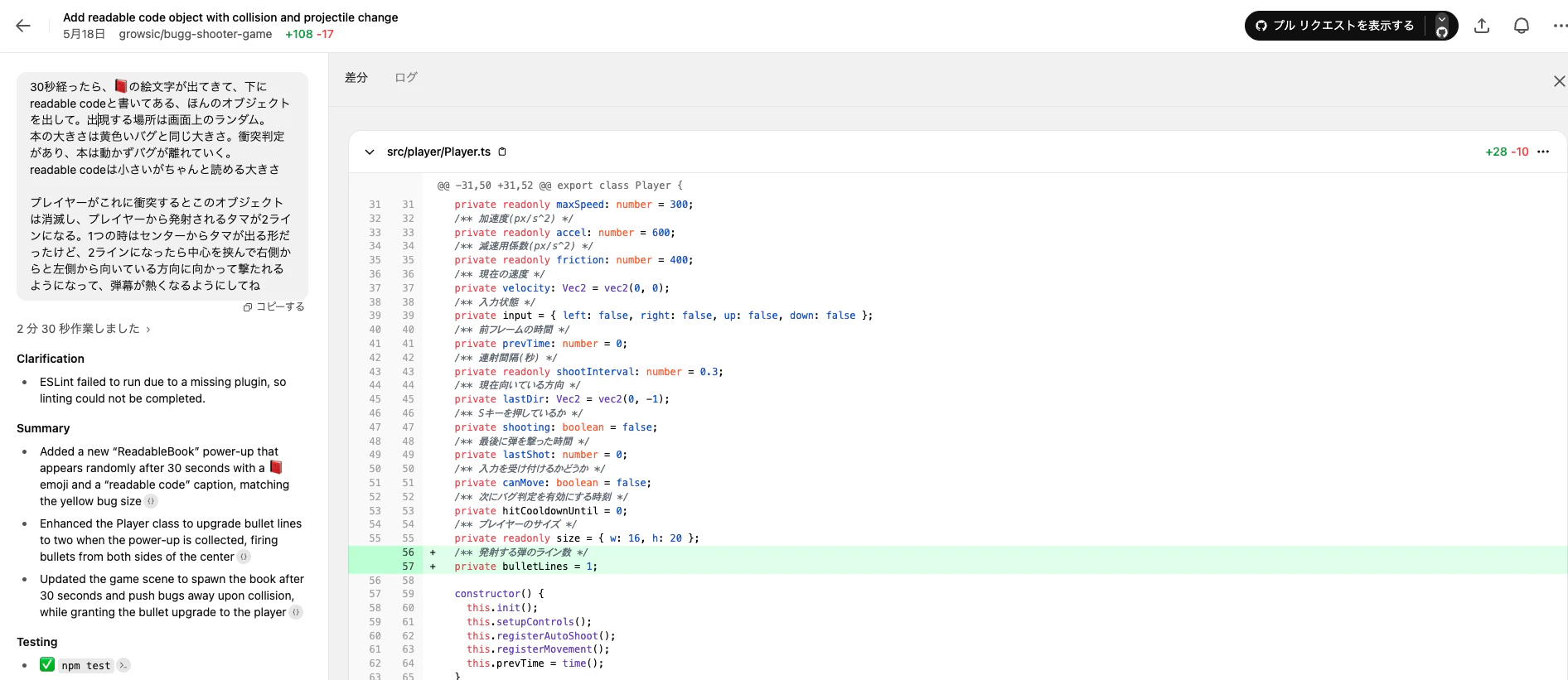Open the プル リクエストを表示する button
Image resolution: width=1568 pixels, height=680 pixels.
[1334, 26]
